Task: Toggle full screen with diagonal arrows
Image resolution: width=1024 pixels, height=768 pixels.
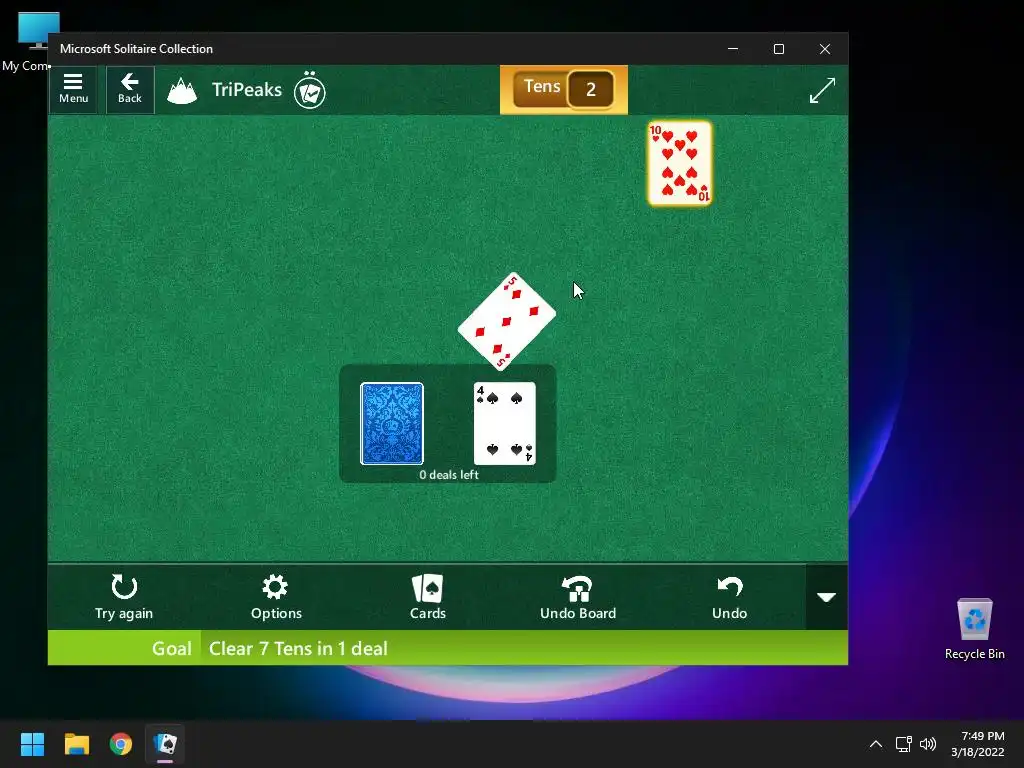Action: tap(822, 90)
